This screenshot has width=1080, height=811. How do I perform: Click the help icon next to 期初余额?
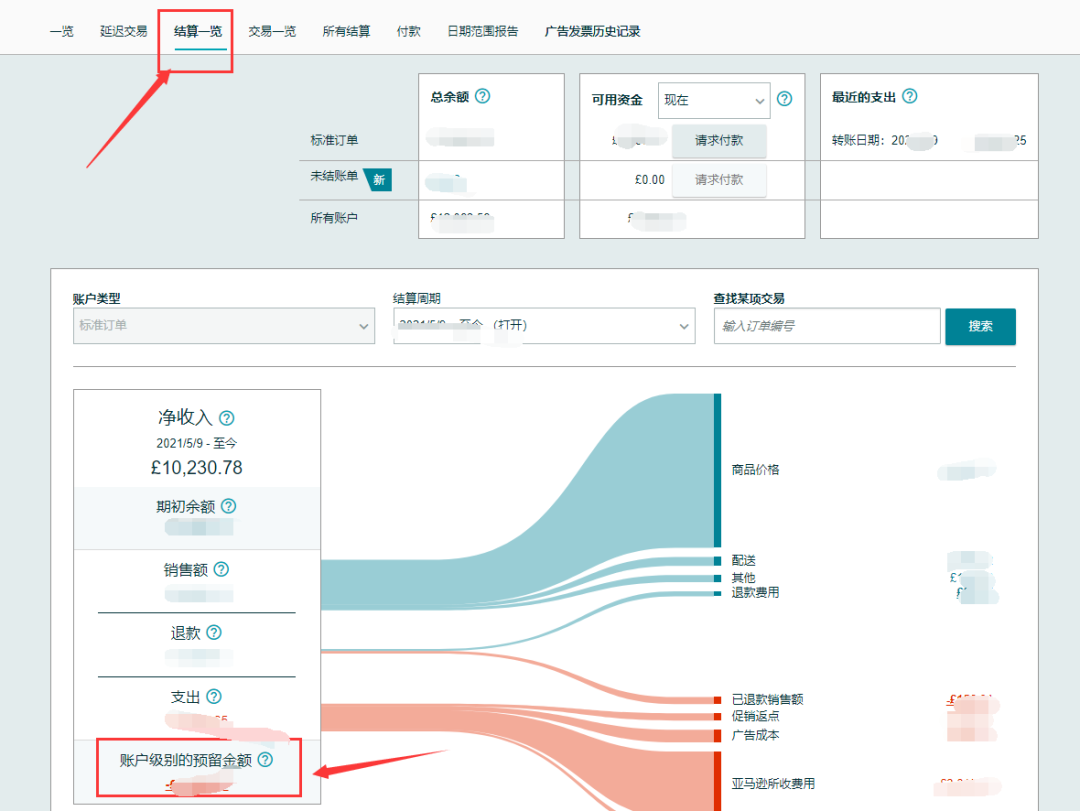[x=229, y=507]
